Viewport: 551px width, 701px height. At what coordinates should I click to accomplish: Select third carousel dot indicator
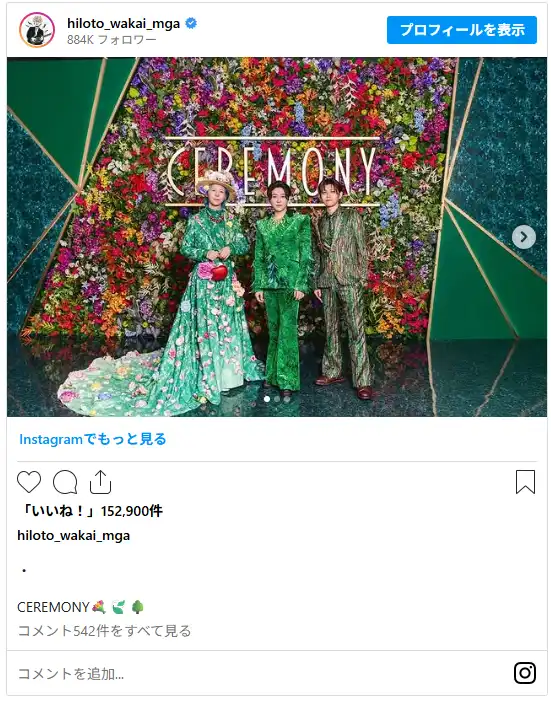(287, 399)
